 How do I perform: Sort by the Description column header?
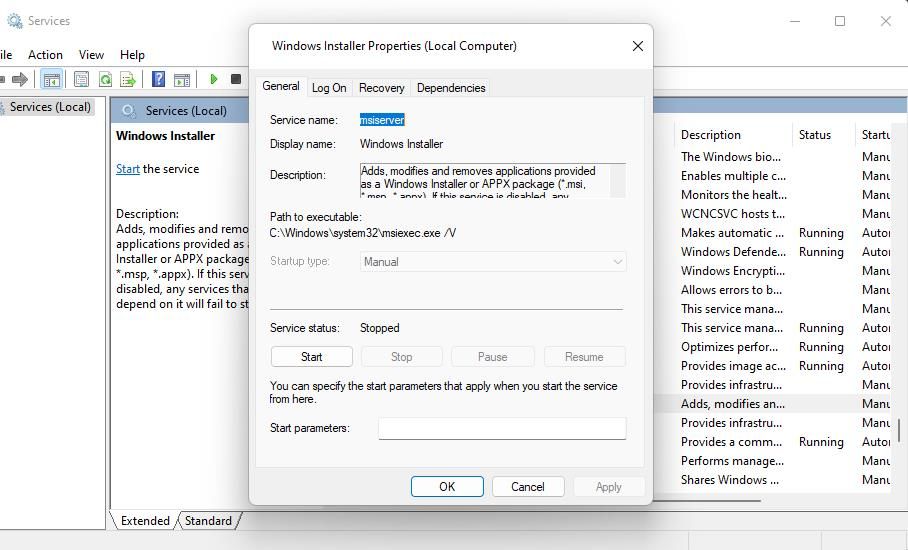(x=733, y=135)
